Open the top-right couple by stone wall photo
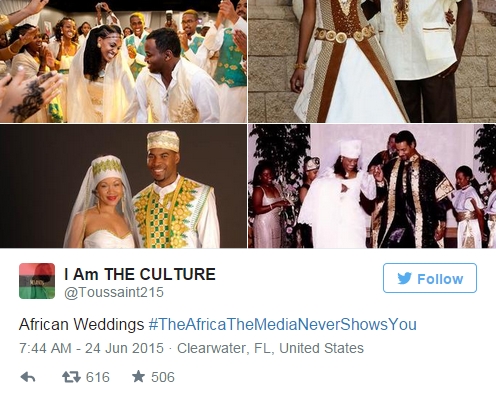Screen dimensions: 496x400 pyautogui.click(x=372, y=61)
